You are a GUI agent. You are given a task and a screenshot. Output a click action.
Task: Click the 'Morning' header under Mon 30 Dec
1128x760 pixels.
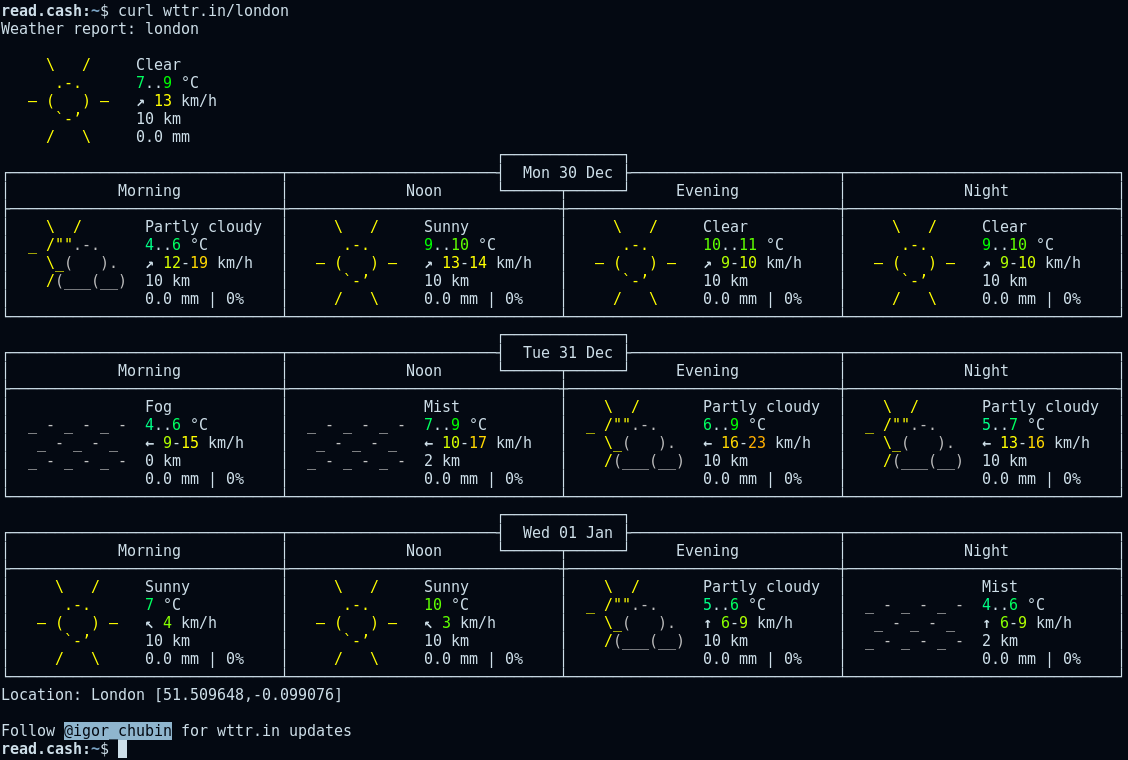click(x=149, y=191)
